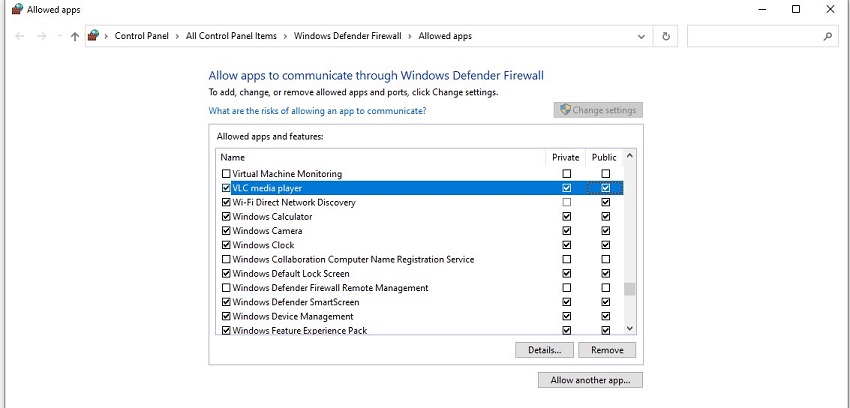Click the Allow another app button
The height and width of the screenshot is (408, 850).
[590, 380]
